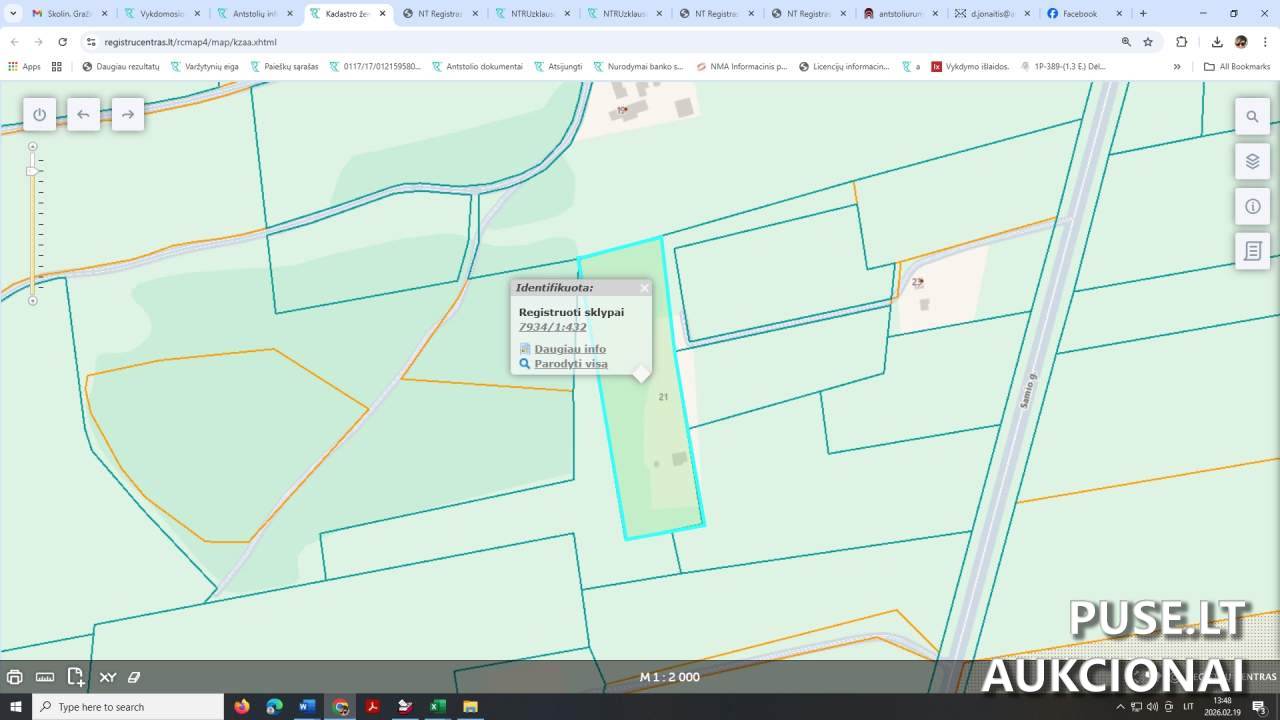The image size is (1280, 720).
Task: Click the map zoom slider handle
Action: 32,171
